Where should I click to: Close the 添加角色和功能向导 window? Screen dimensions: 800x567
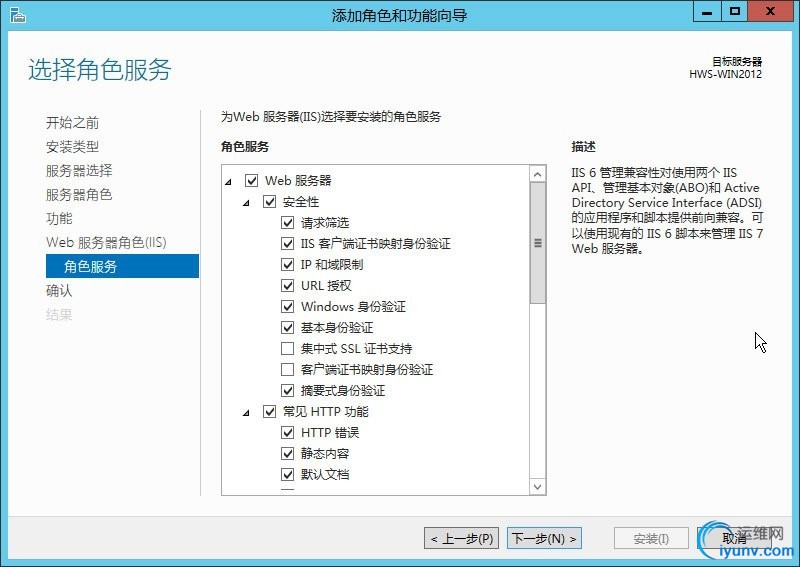(x=769, y=12)
